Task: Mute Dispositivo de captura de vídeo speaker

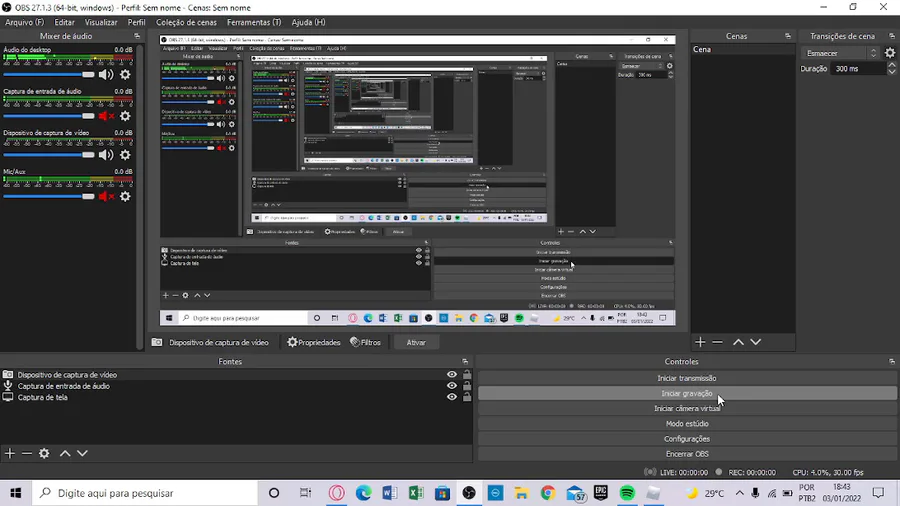Action: click(106, 155)
